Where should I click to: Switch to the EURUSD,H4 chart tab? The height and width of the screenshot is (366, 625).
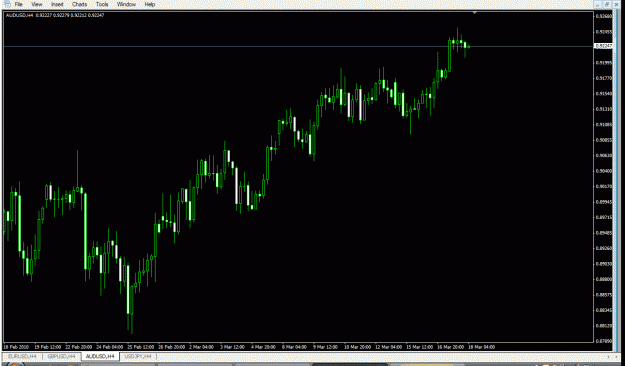[22, 356]
